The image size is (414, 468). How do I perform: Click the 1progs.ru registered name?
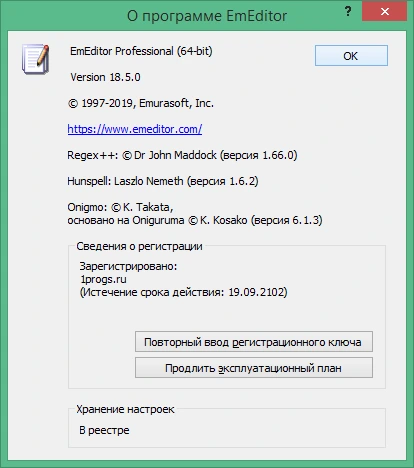[103, 279]
